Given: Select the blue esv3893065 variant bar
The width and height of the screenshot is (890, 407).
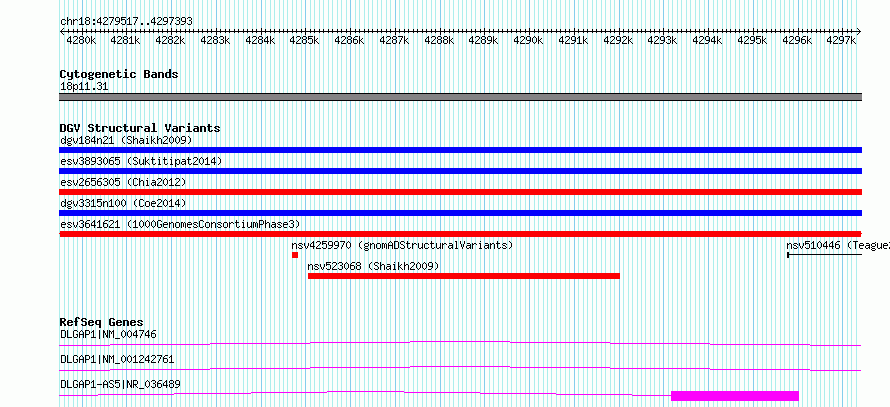Looking at the screenshot, I should (x=460, y=171).
